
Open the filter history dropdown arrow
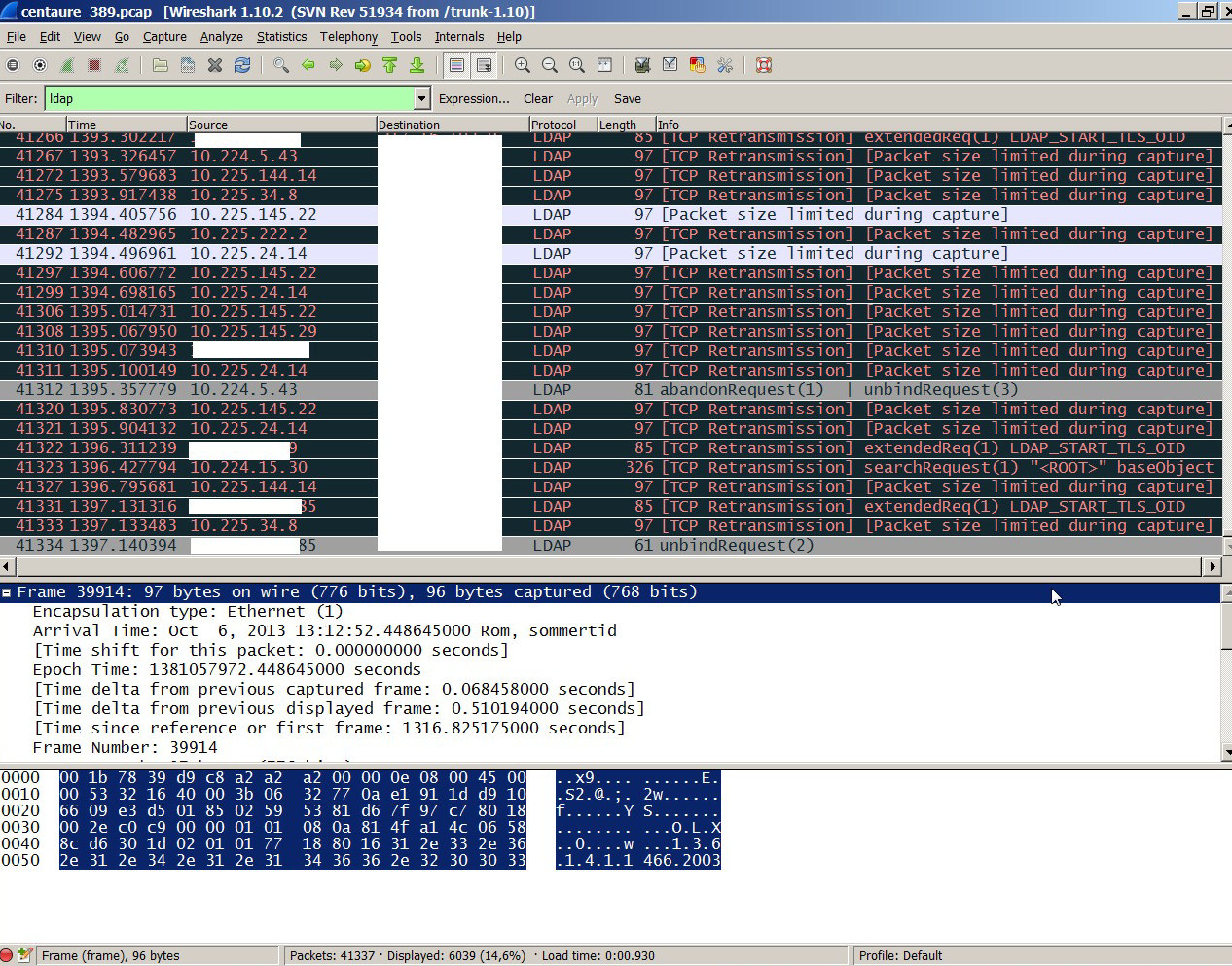[422, 98]
